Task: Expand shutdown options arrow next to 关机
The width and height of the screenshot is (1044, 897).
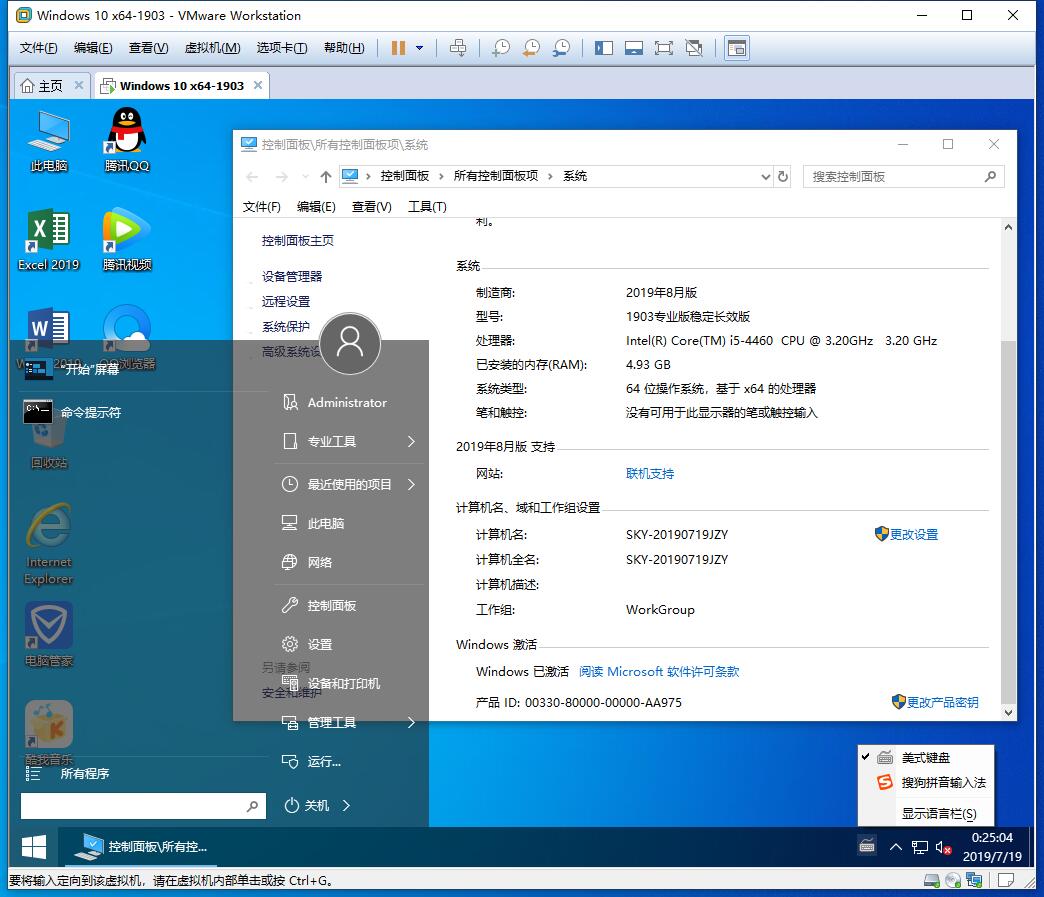Action: [x=346, y=805]
